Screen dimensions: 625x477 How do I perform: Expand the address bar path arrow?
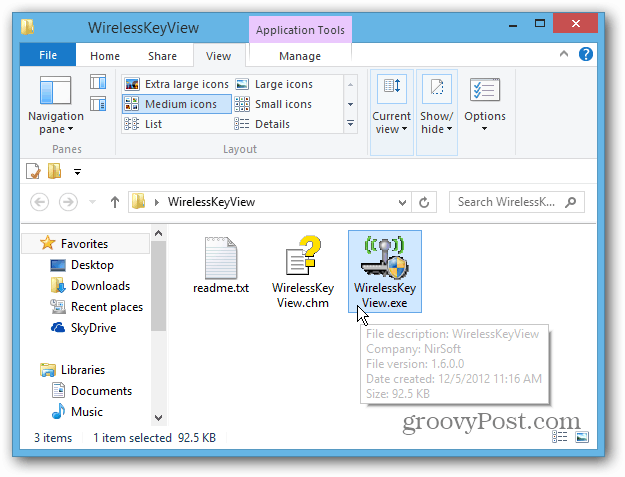click(x=157, y=202)
